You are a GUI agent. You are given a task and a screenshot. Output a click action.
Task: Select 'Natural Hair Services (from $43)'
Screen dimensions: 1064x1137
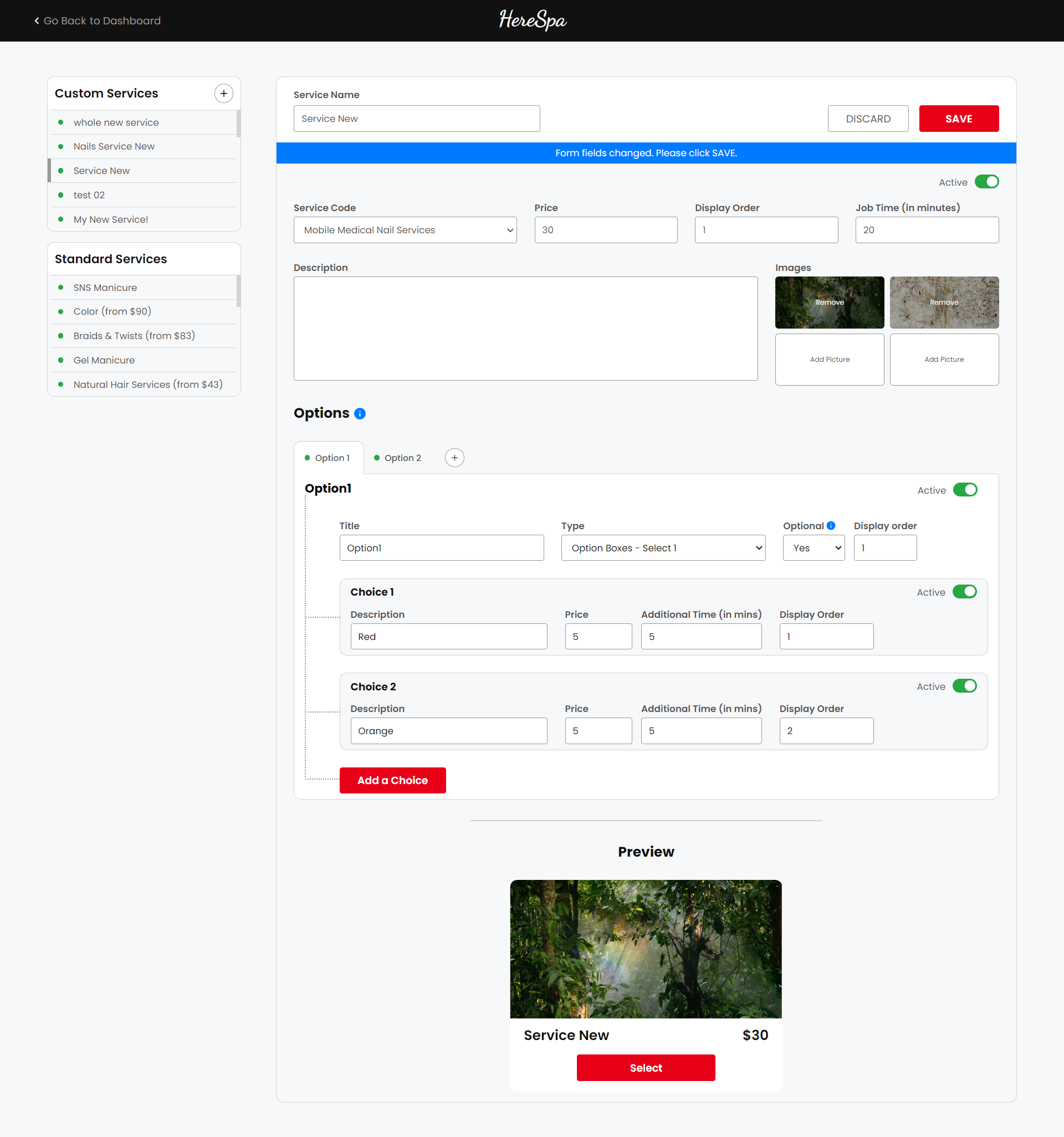pos(143,385)
